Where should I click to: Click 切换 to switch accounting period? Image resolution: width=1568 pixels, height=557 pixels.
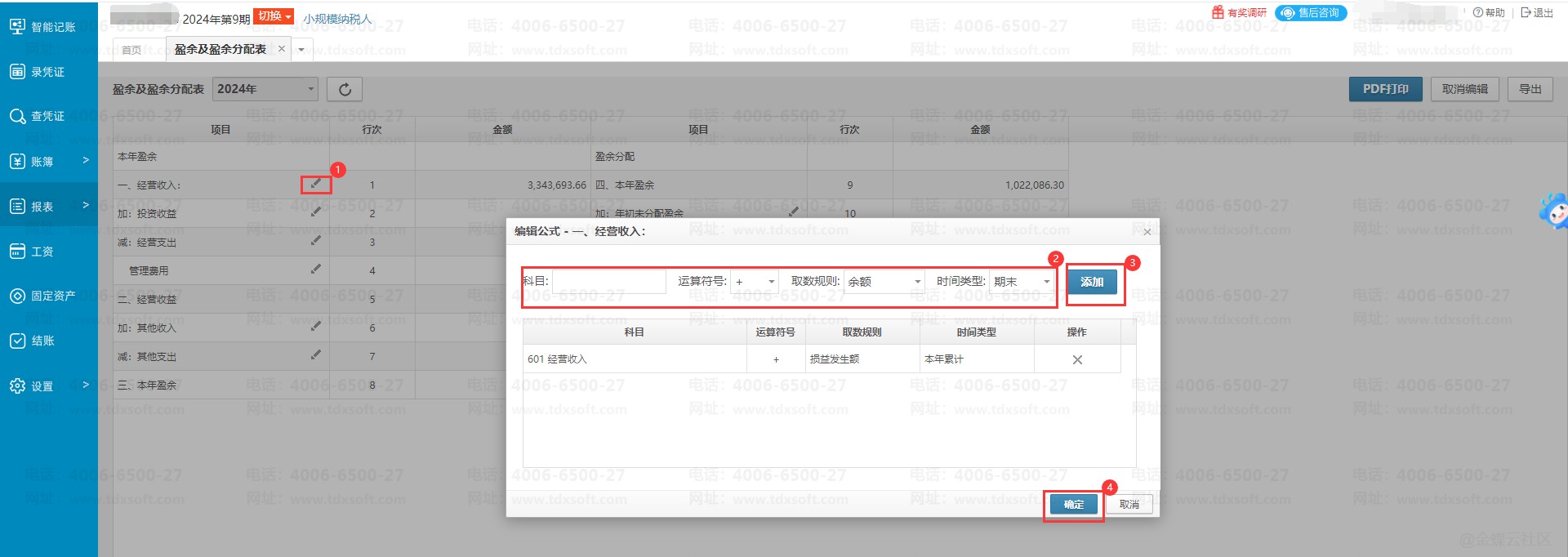(x=273, y=16)
